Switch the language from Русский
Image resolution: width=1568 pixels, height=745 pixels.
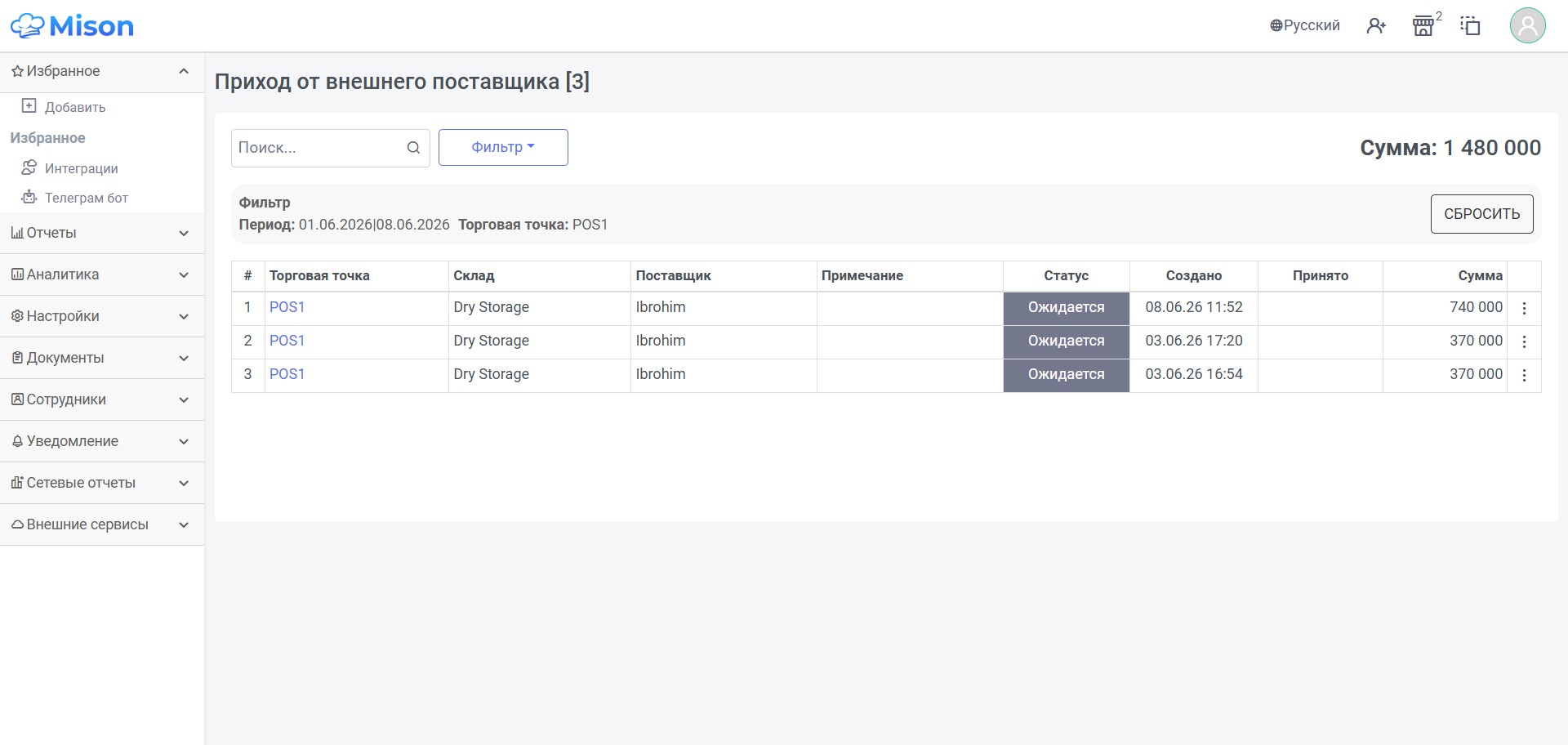coord(1304,26)
